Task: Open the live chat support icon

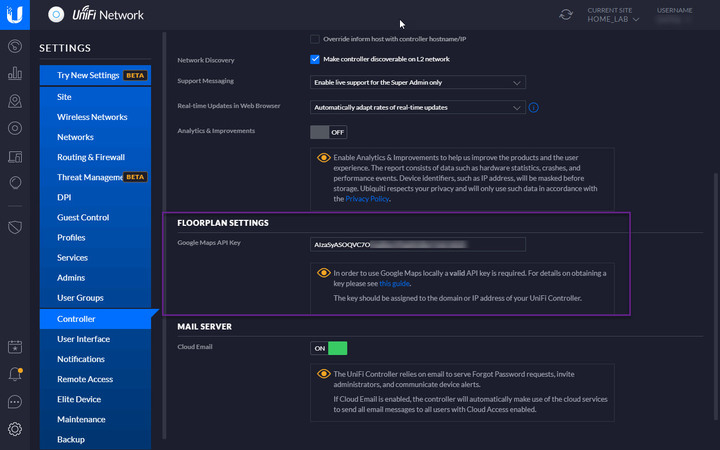Action: 15,402
